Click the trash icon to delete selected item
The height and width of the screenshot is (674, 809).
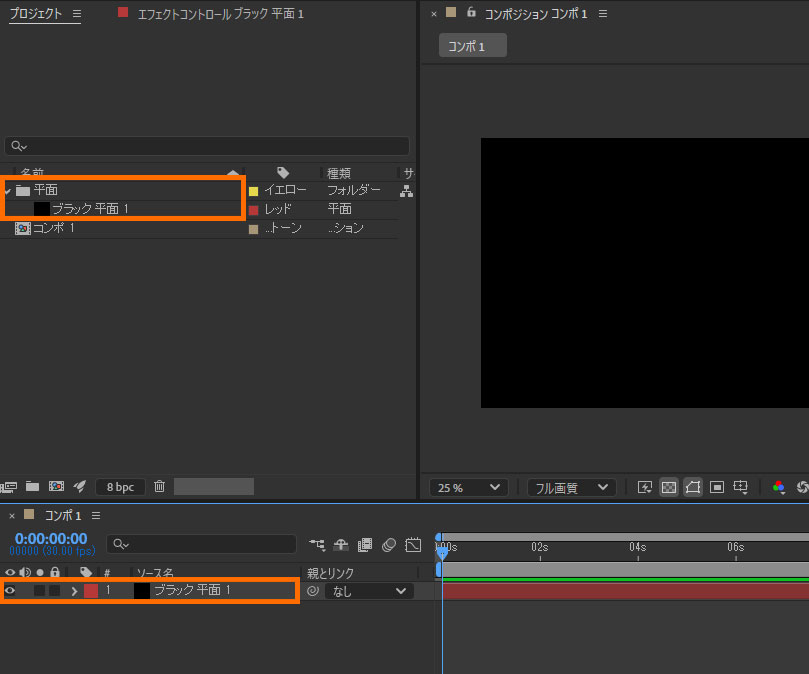159,487
